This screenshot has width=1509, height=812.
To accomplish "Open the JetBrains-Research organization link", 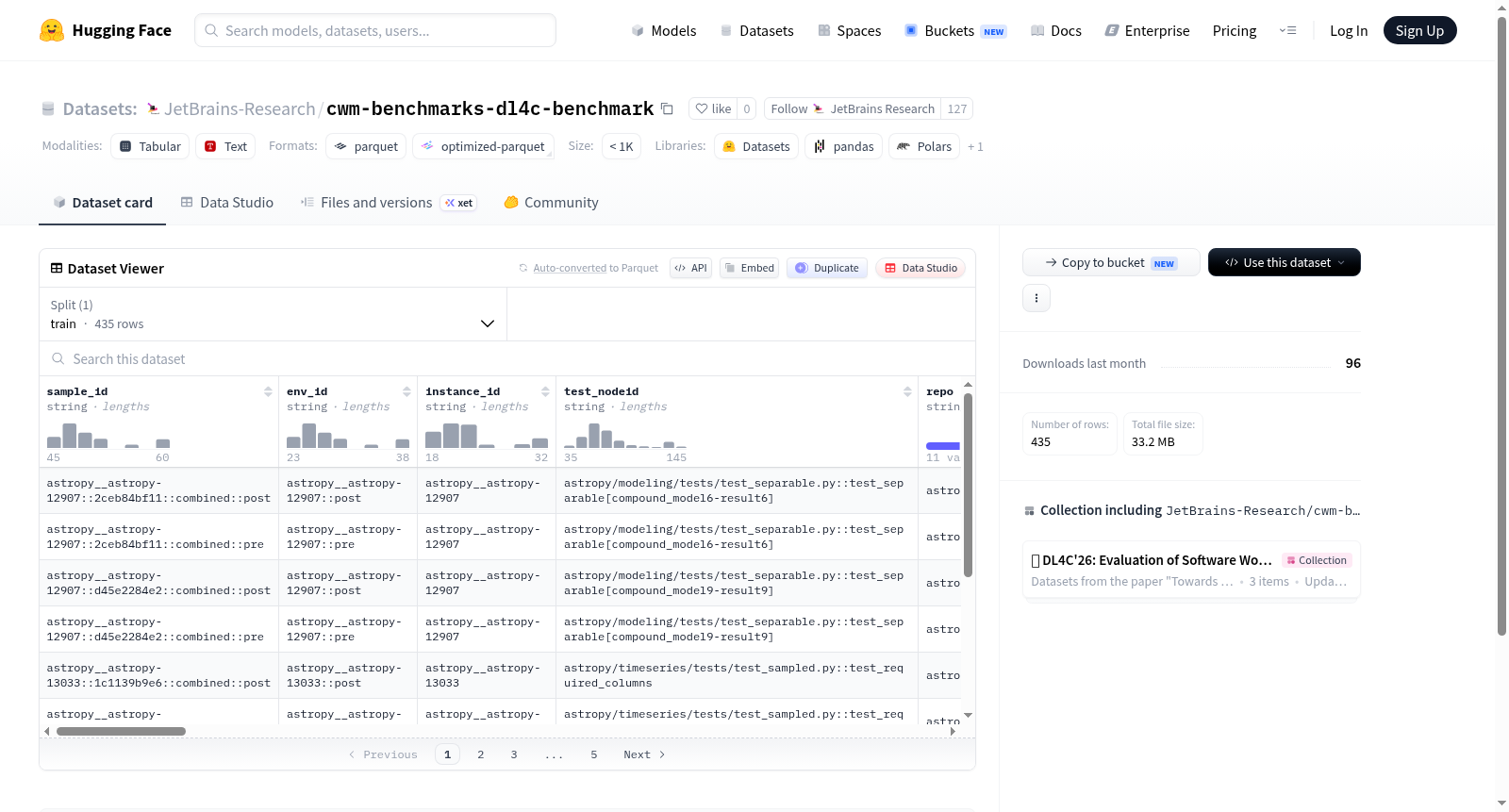I will click(x=240, y=108).
